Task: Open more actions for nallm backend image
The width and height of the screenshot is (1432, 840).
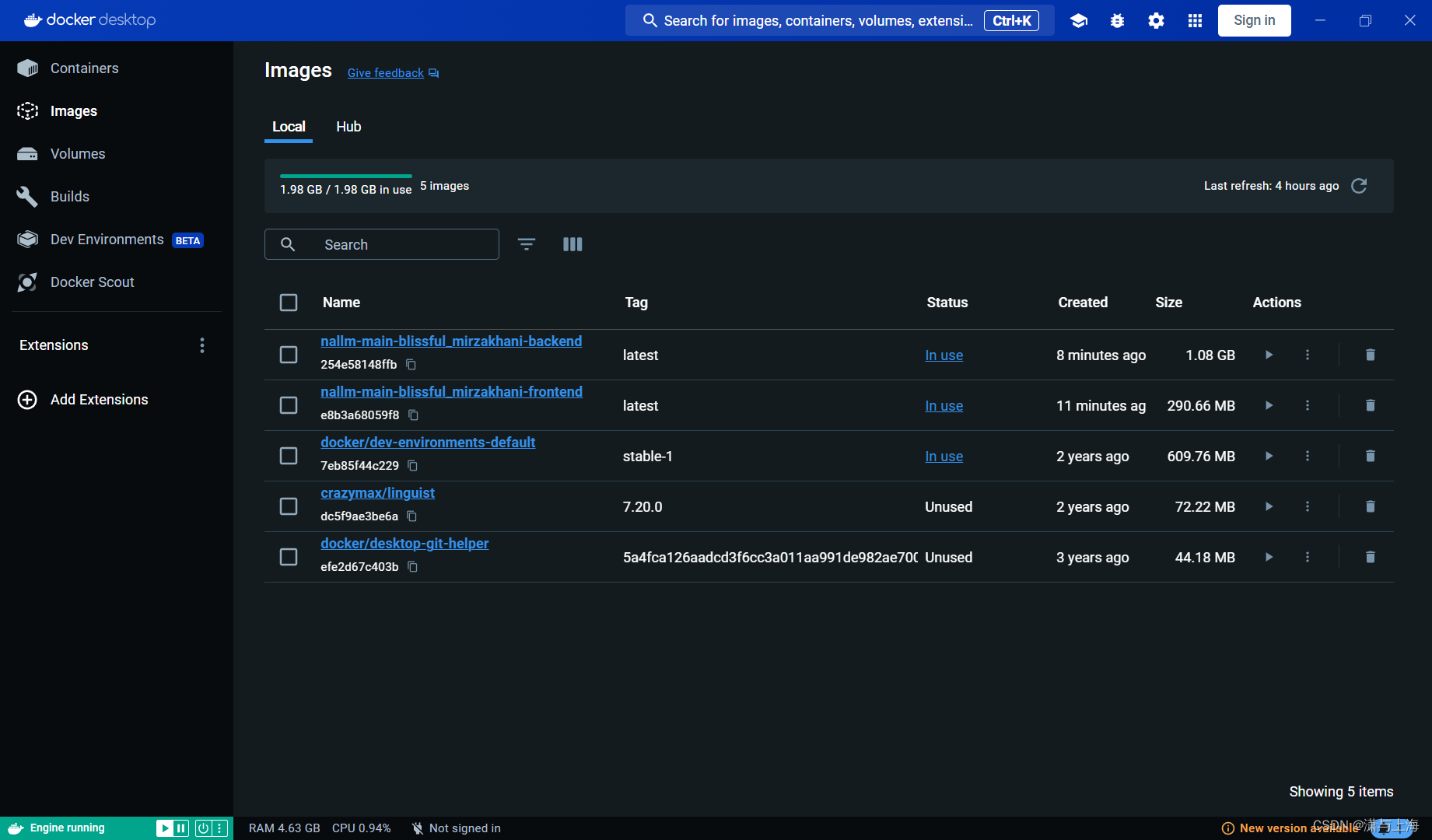Action: pyautogui.click(x=1308, y=355)
